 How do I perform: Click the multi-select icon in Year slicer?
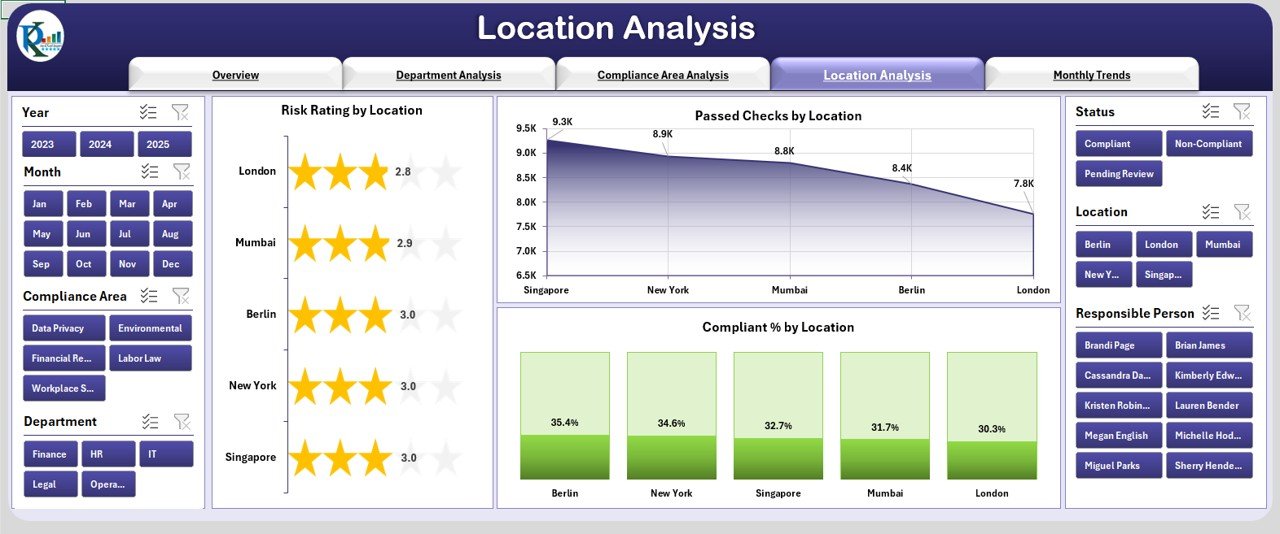point(150,113)
